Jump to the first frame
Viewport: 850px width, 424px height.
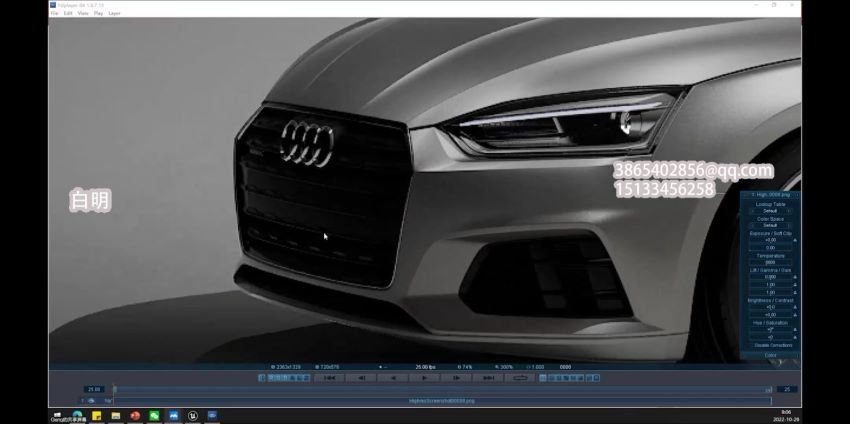coord(329,377)
